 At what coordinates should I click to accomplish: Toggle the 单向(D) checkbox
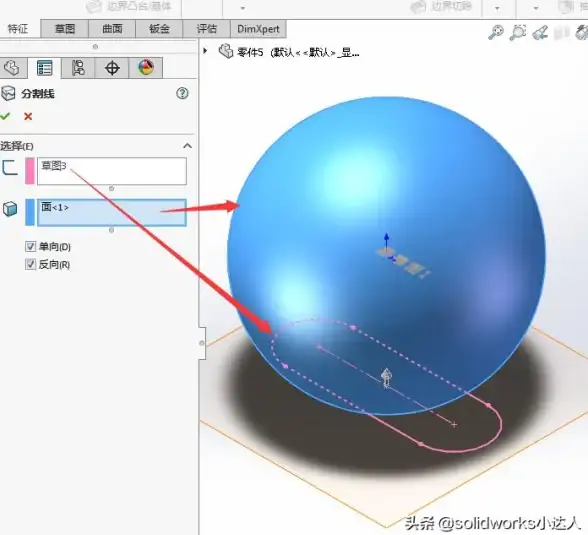tap(30, 246)
